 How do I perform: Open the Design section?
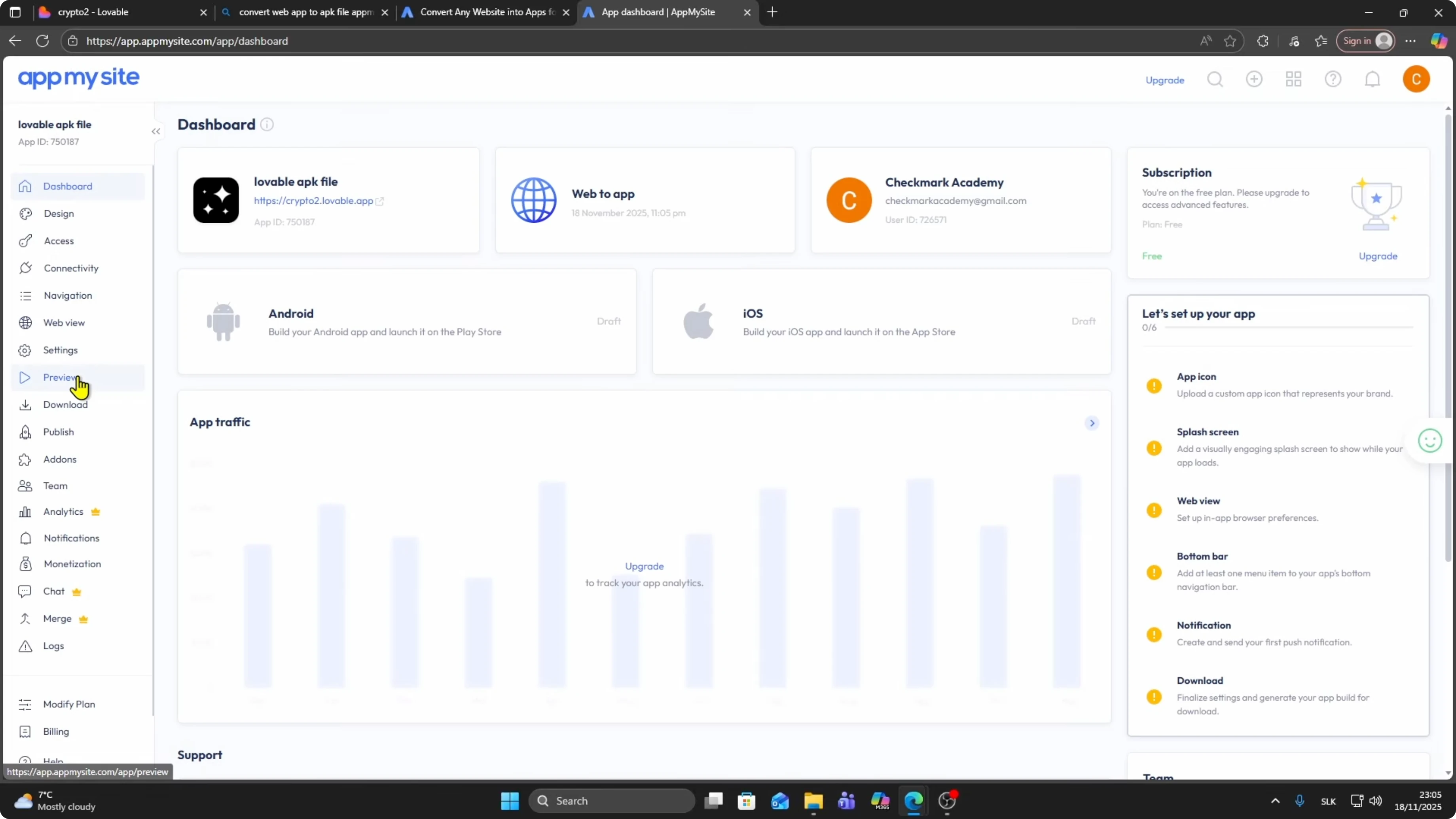coord(78,214)
